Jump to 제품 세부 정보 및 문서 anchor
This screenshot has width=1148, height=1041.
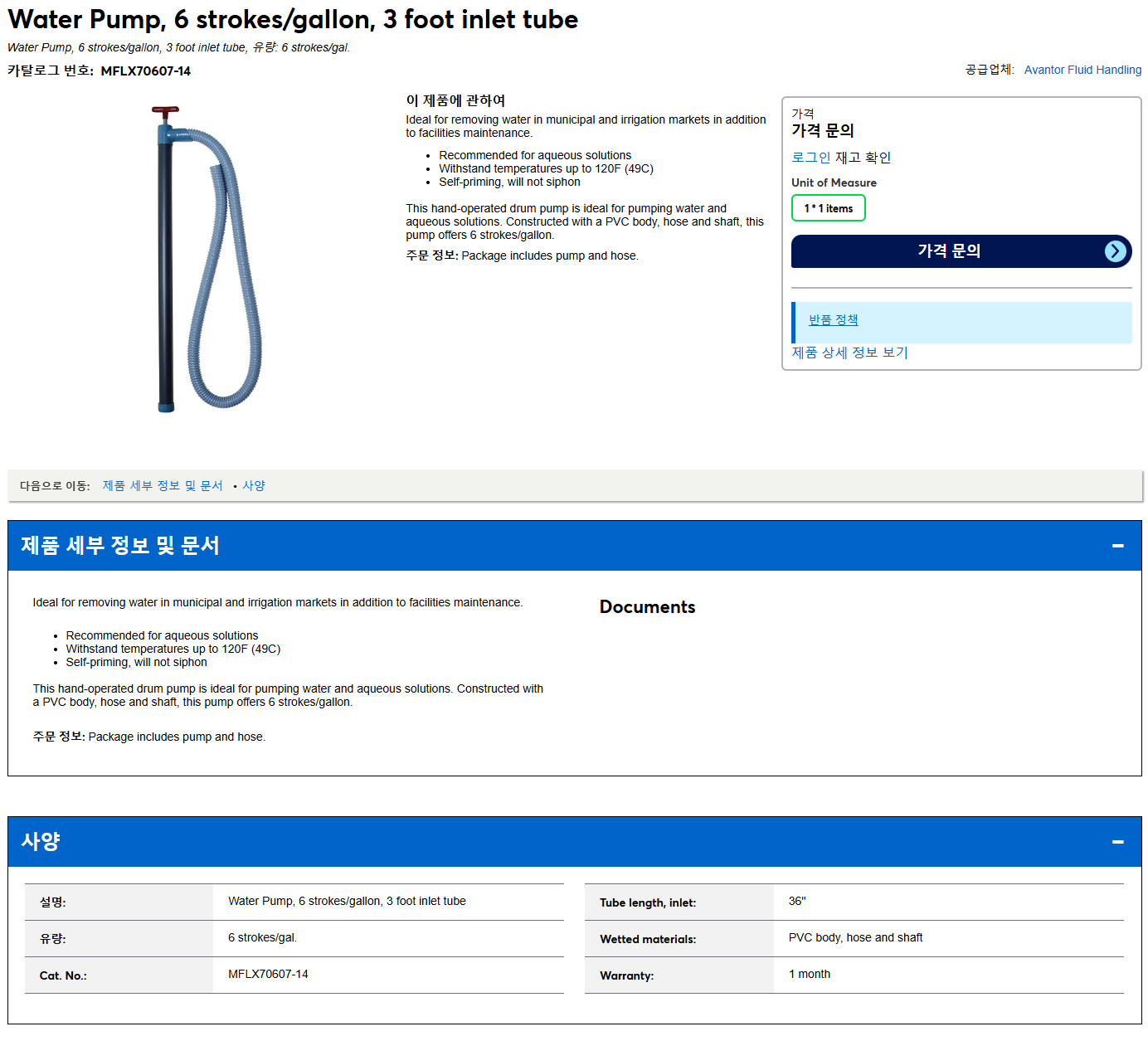163,486
